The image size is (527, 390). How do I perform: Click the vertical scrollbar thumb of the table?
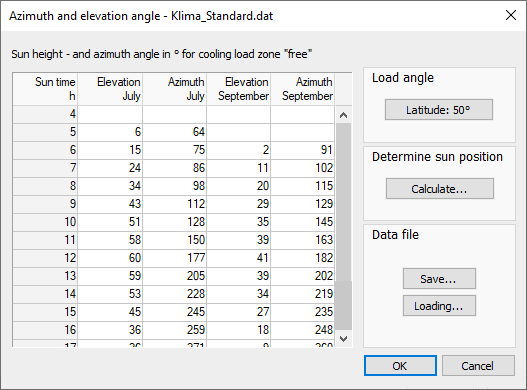click(x=343, y=202)
